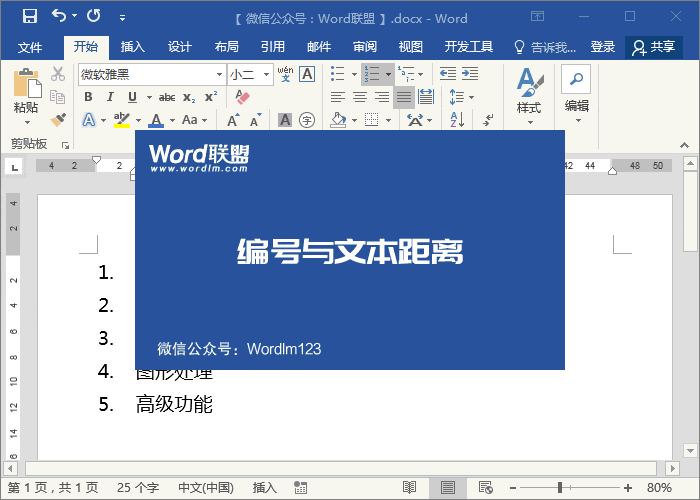Viewport: 700px width, 500px height.
Task: Switch to the 开发工具 tab
Action: point(469,47)
